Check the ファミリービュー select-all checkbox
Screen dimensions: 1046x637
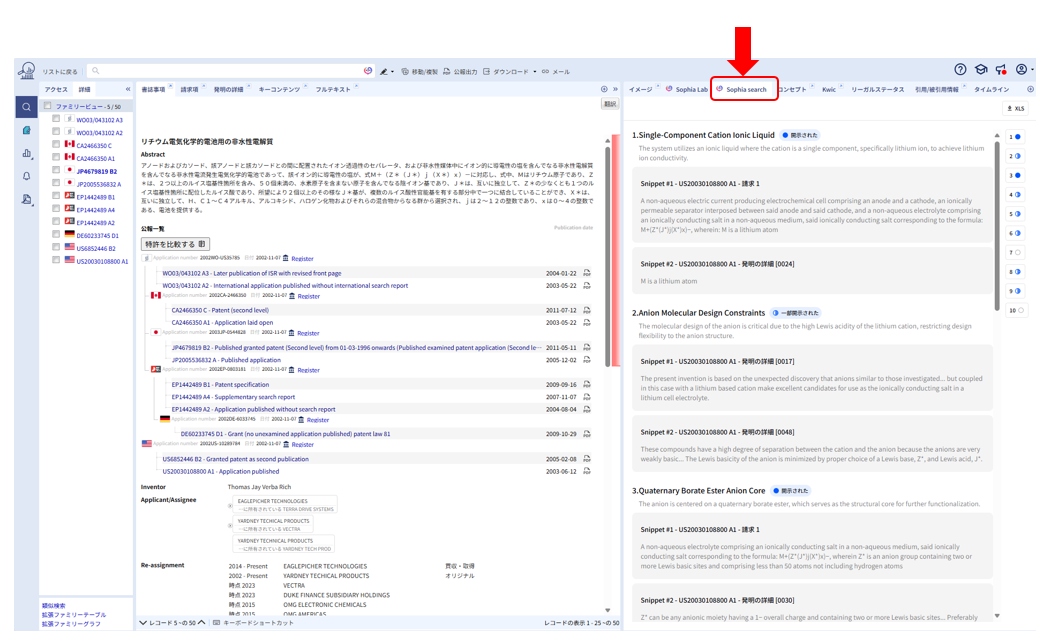tap(47, 106)
